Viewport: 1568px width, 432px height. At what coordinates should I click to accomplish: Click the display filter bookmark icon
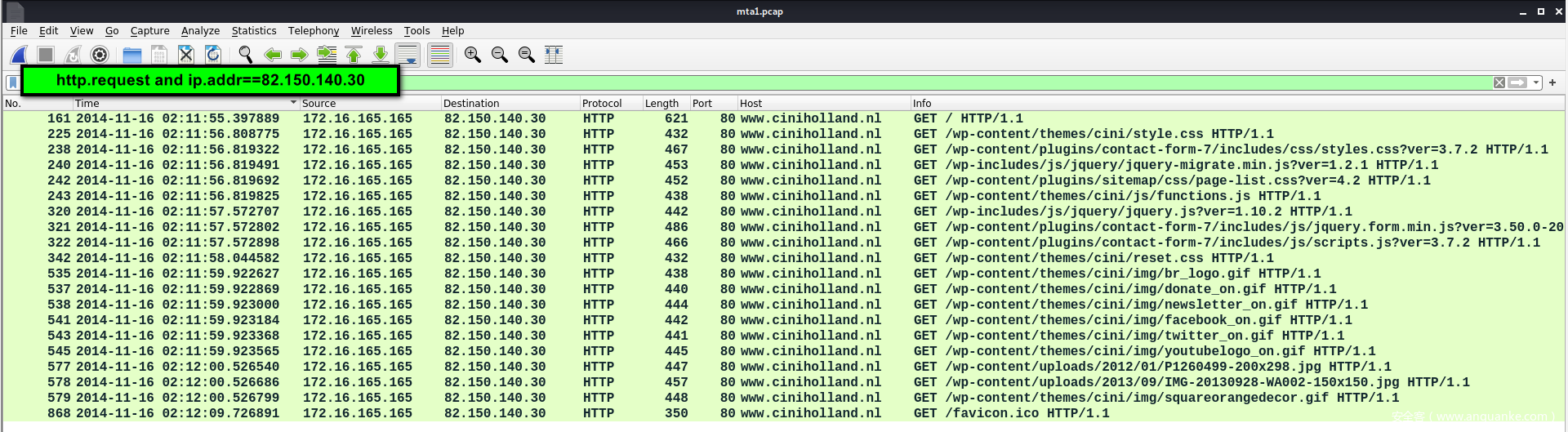pyautogui.click(x=13, y=82)
